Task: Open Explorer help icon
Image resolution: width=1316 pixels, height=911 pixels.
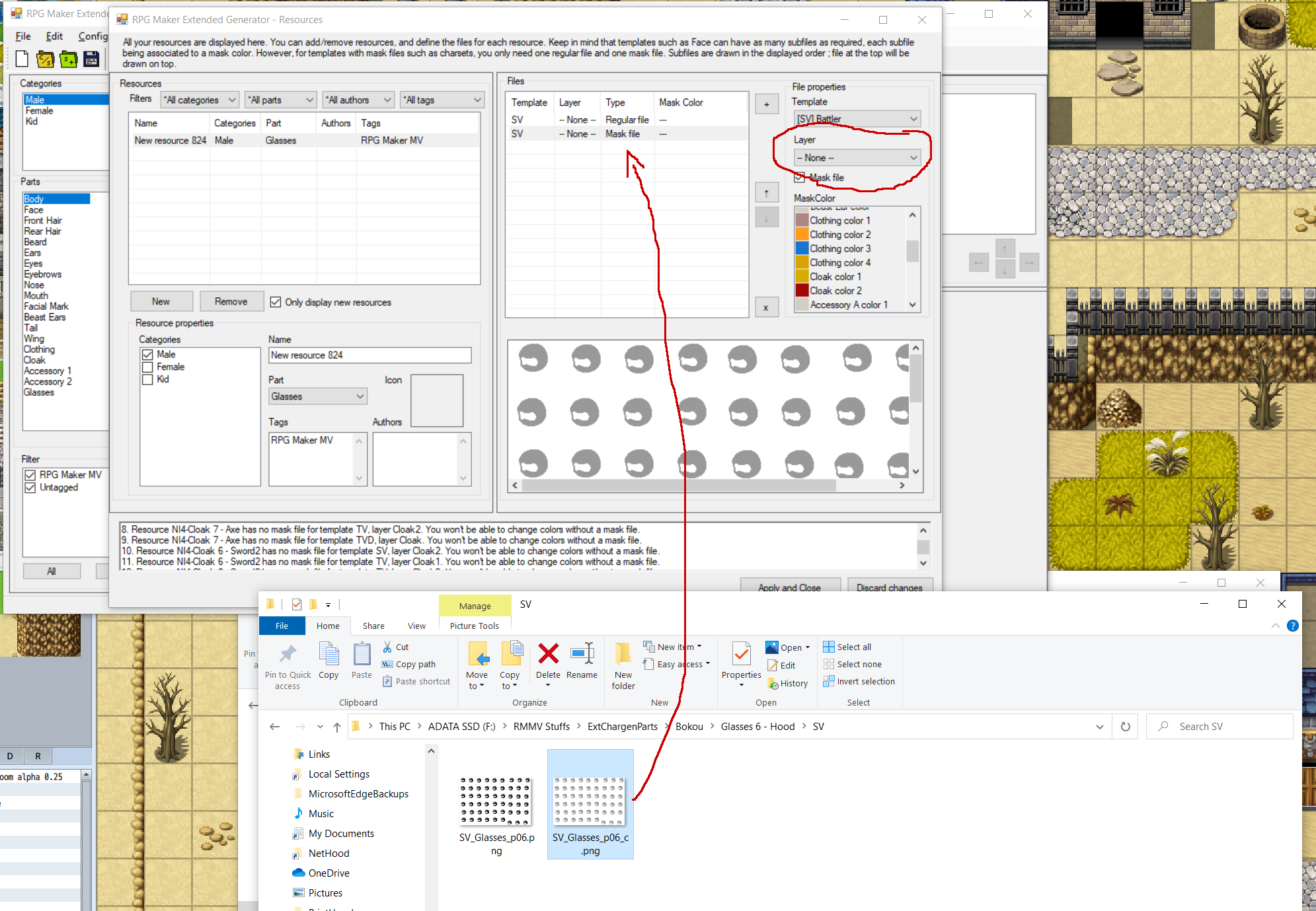Action: point(1293,626)
